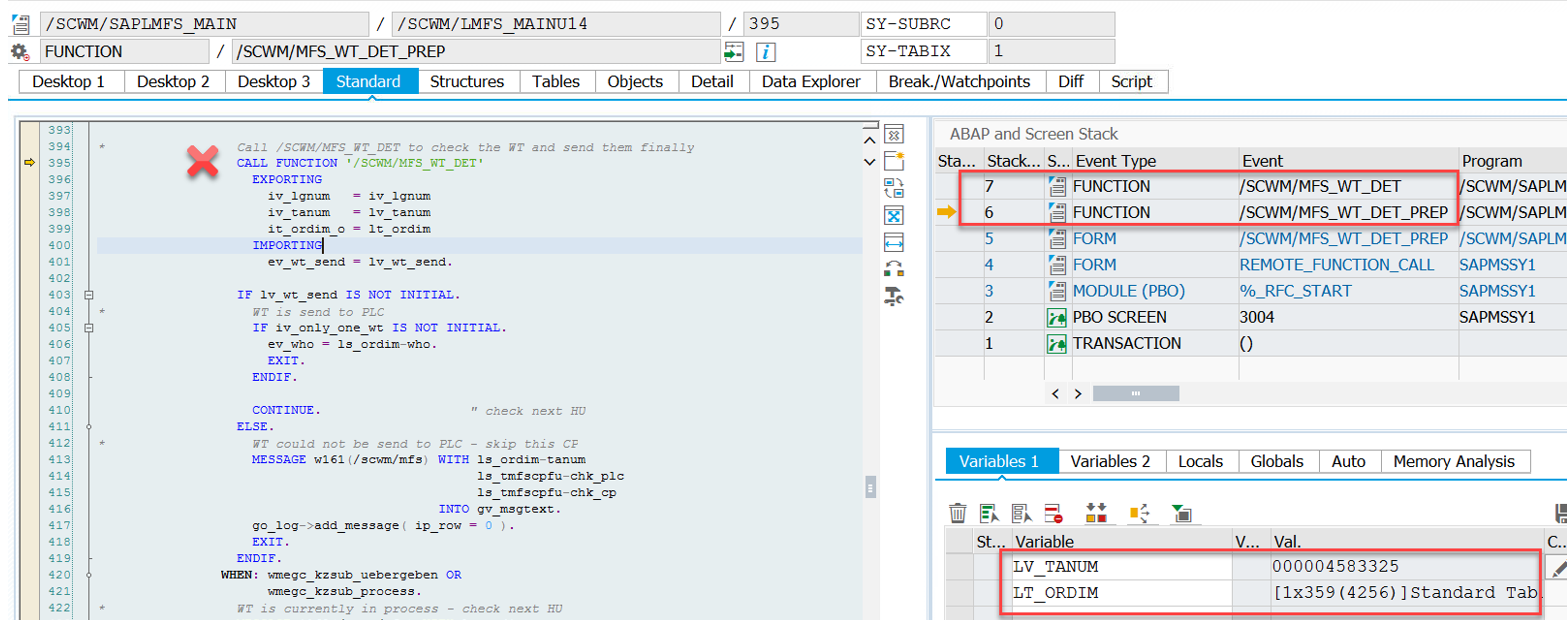Viewport: 1567px width, 620px height.
Task: Select the Standard tab
Action: pos(368,82)
